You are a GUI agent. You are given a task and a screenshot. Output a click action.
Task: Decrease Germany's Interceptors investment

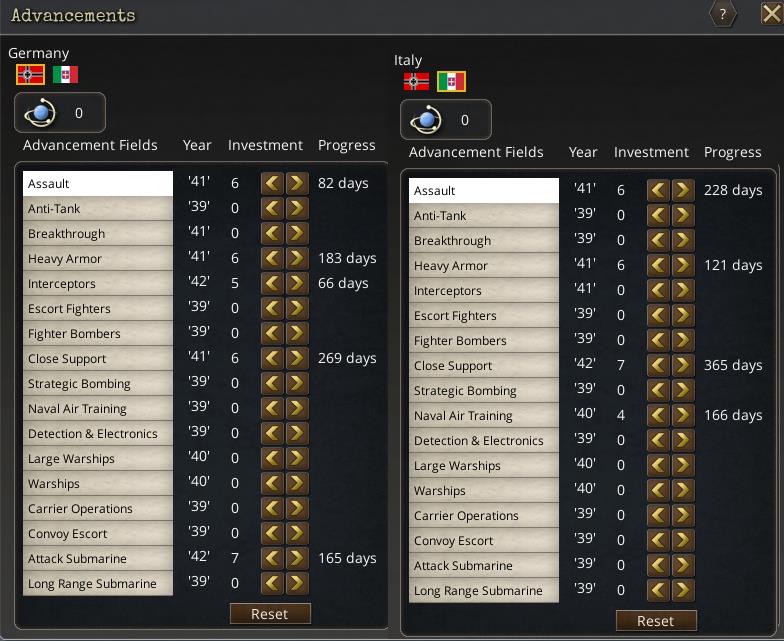coord(272,283)
